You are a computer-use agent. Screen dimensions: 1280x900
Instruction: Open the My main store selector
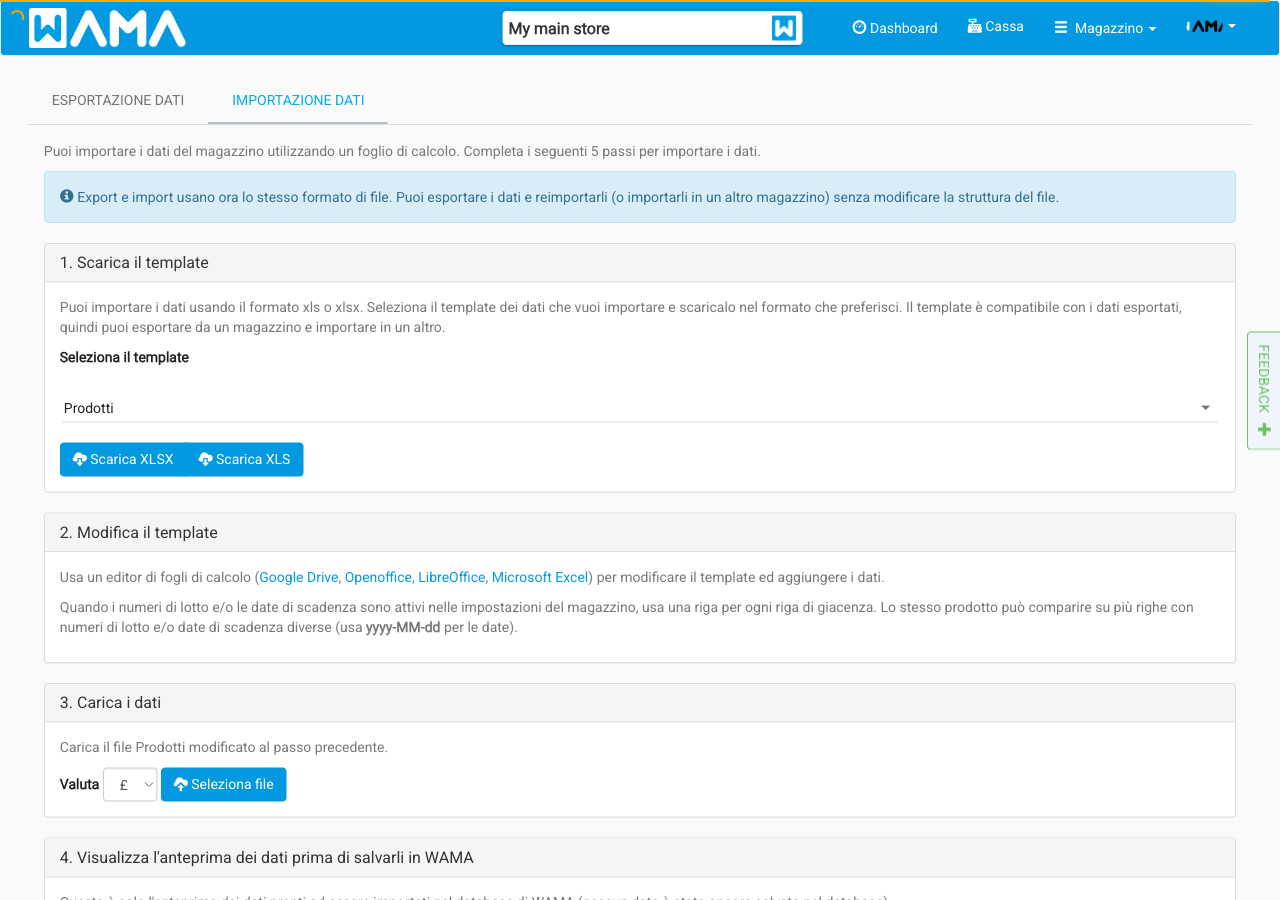click(x=652, y=28)
